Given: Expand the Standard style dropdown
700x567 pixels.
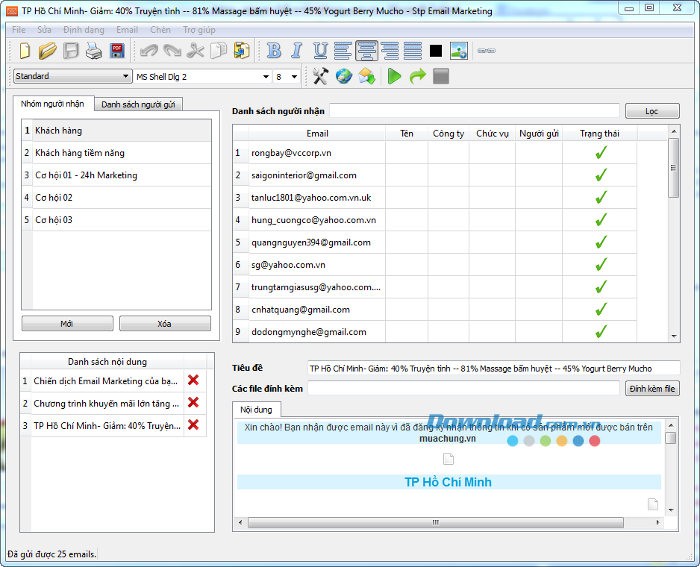Looking at the screenshot, I should pos(126,76).
